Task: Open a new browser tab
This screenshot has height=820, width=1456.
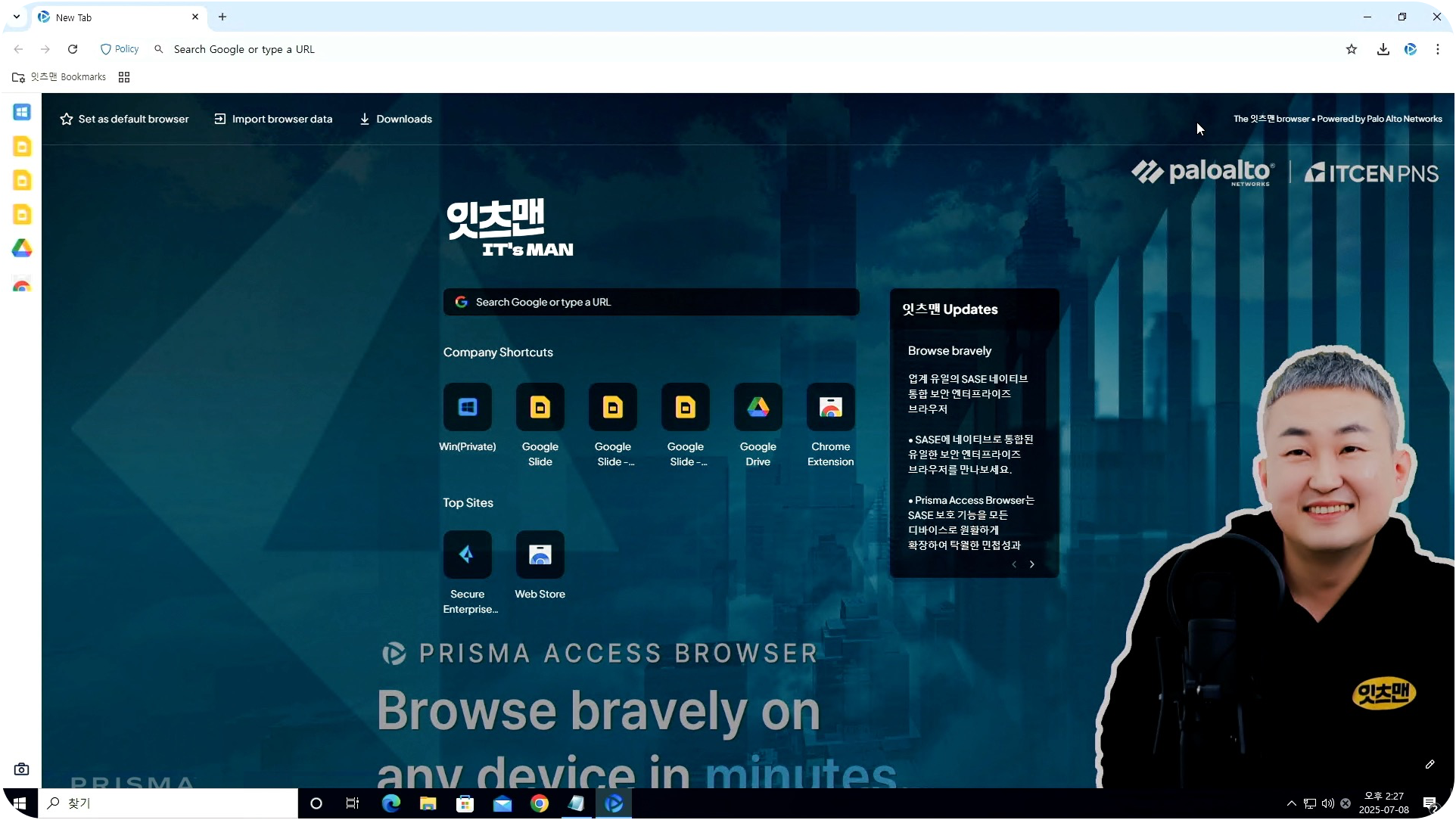Action: click(222, 17)
